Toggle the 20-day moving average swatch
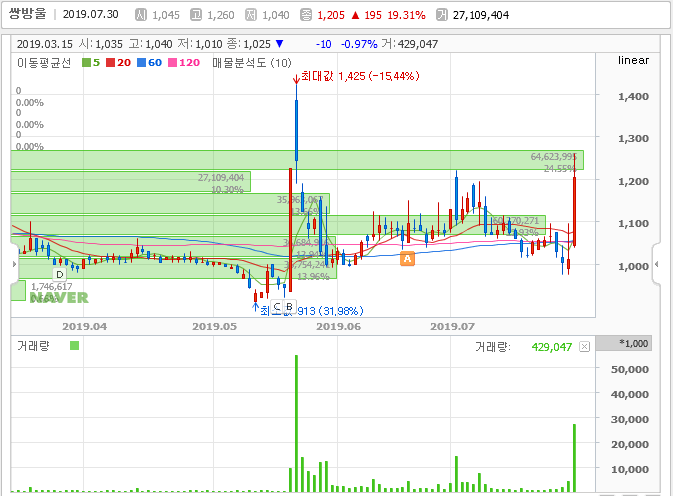This screenshot has width=673, height=496. pyautogui.click(x=110, y=63)
